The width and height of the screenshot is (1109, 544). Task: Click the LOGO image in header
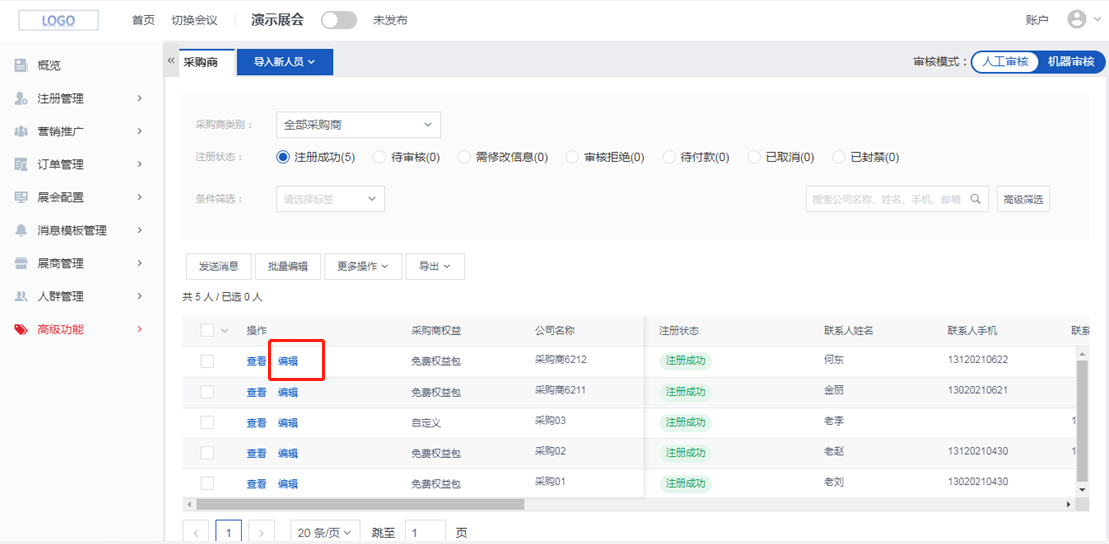point(58,20)
